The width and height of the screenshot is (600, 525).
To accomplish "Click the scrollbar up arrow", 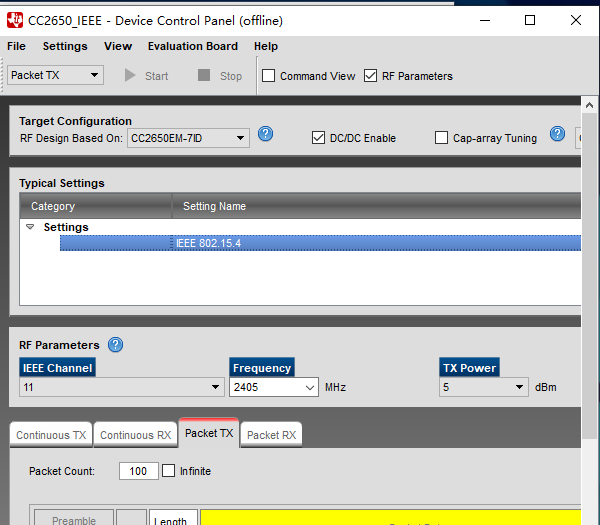I will [589, 105].
